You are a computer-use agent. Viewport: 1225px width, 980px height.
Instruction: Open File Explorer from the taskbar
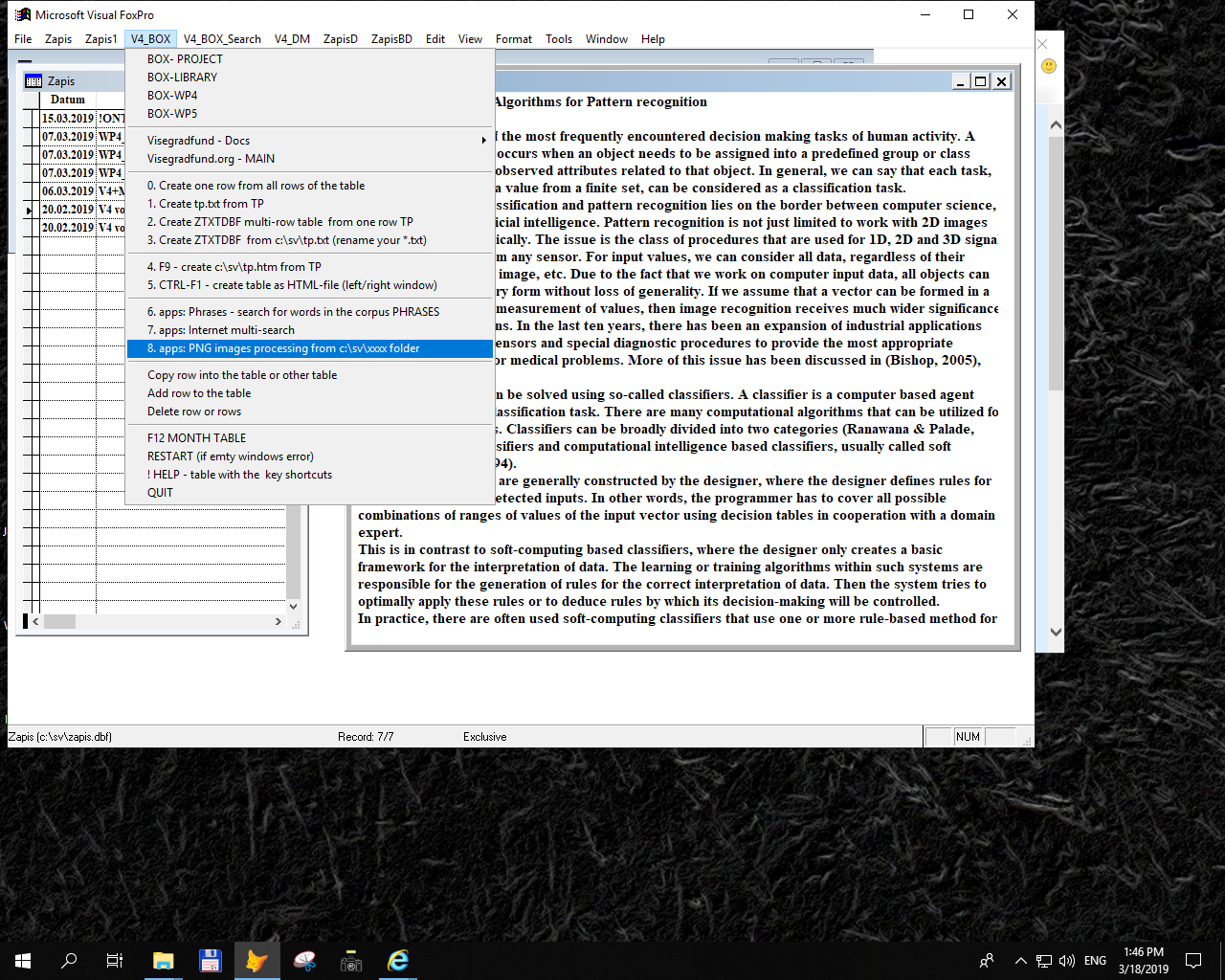pos(163,961)
